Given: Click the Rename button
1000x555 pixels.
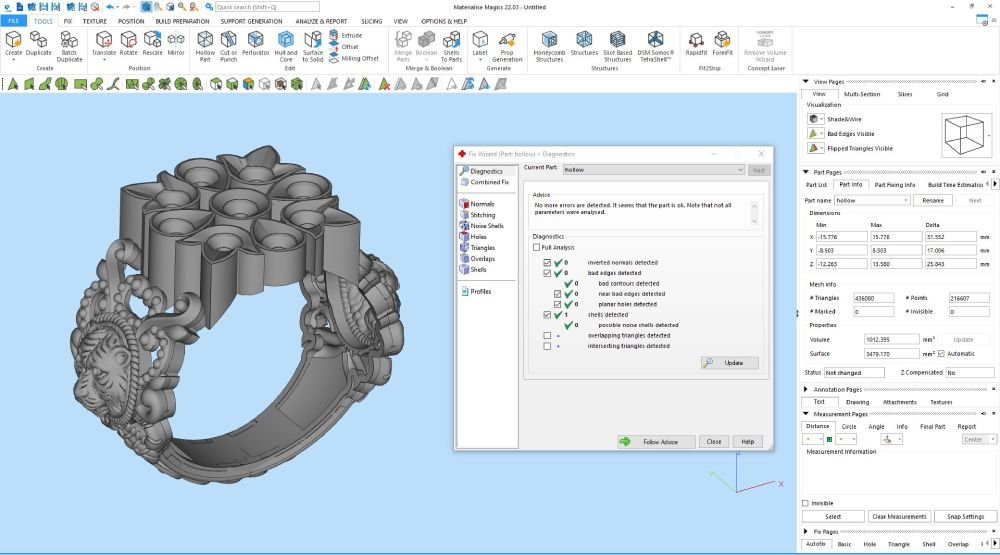Looking at the screenshot, I should pyautogui.click(x=932, y=200).
